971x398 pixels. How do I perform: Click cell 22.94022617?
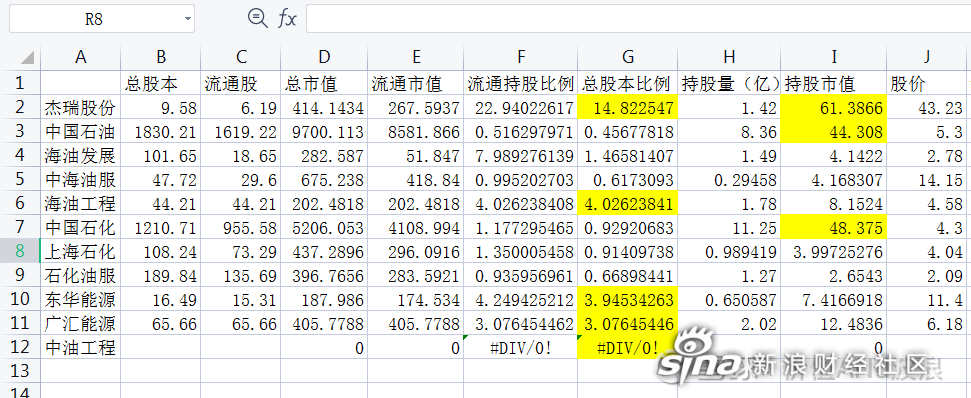pyautogui.click(x=521, y=107)
